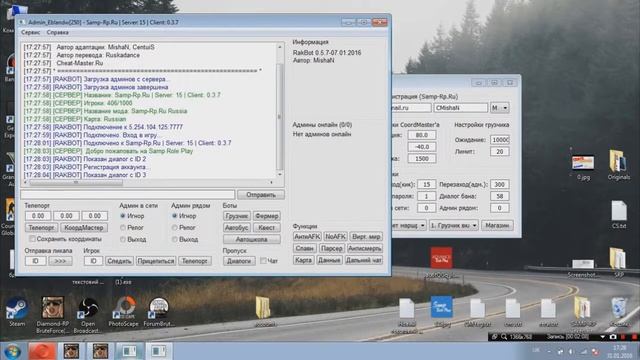Viewport: 640px width, 360px height.
Task: Select Выход under Админ в сети
Action: (x=123, y=239)
